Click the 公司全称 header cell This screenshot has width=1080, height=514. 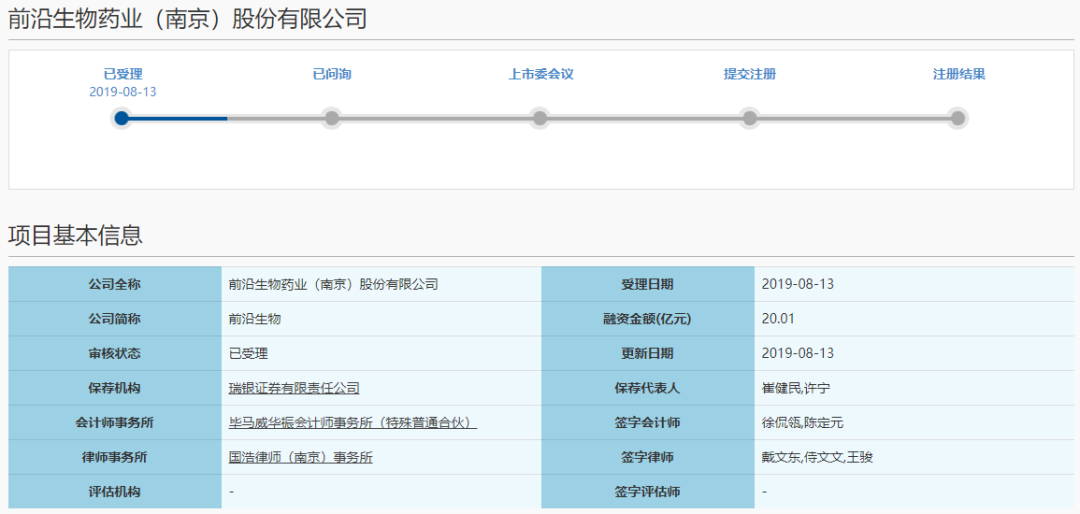pyautogui.click(x=115, y=285)
